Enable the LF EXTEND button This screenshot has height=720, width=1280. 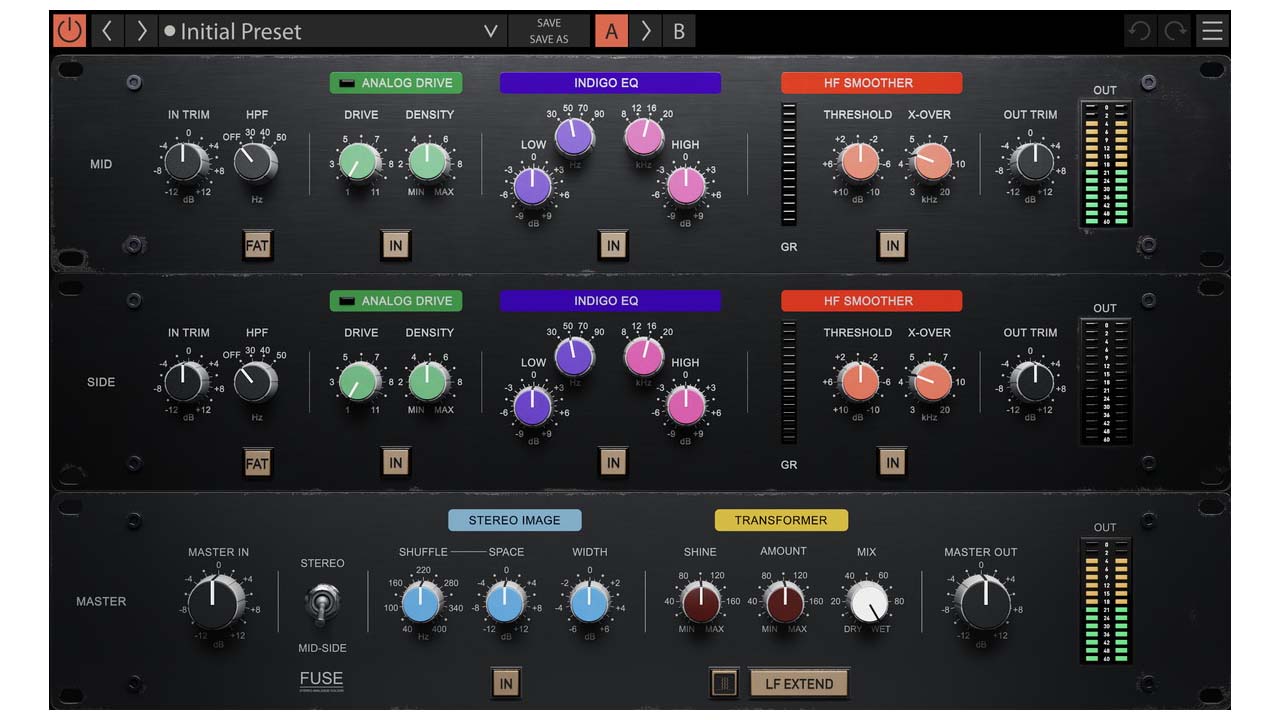tap(798, 683)
